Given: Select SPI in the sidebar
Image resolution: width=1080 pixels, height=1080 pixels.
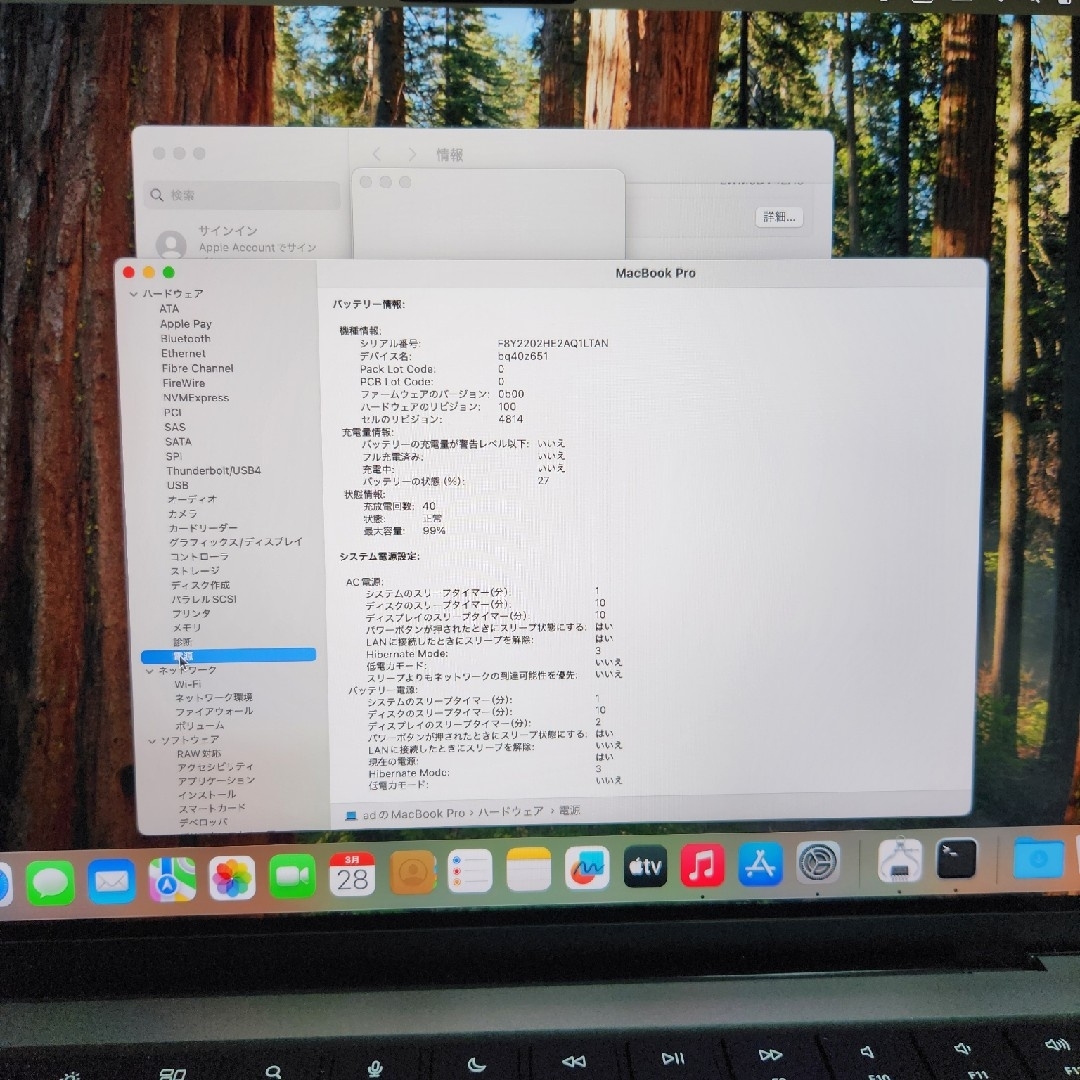Looking at the screenshot, I should pos(174,456).
